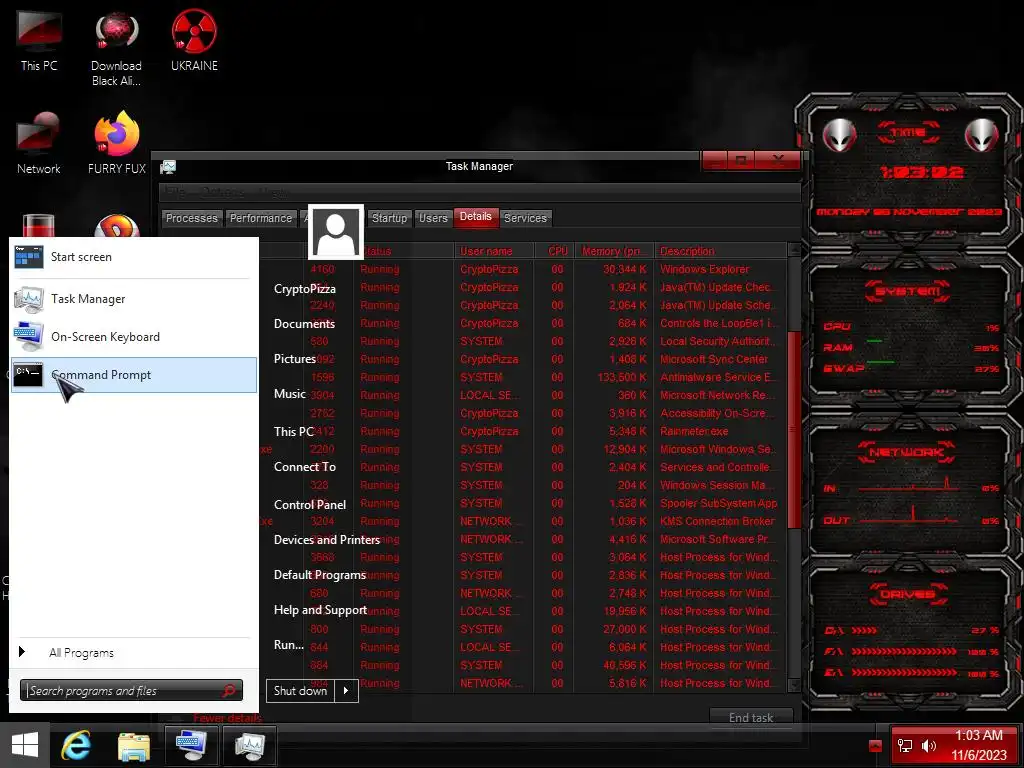
Task: Click Task Manager vertical scrollbar thumb
Action: coord(794,430)
